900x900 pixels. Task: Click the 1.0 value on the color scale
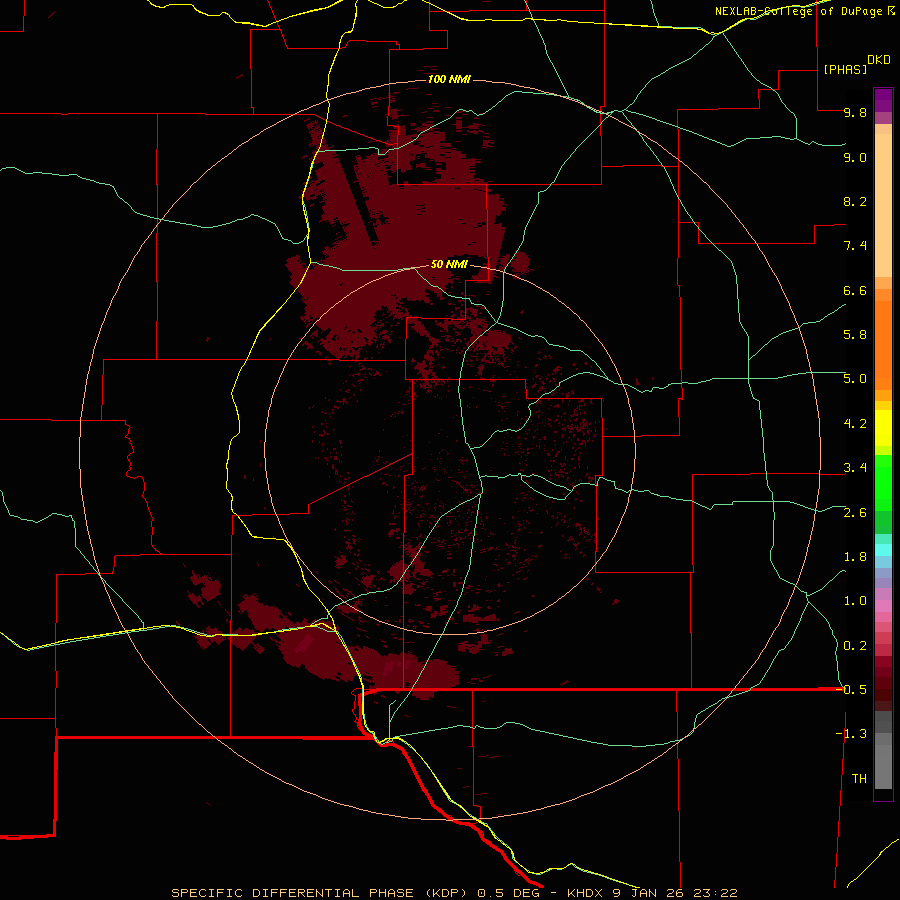855,601
